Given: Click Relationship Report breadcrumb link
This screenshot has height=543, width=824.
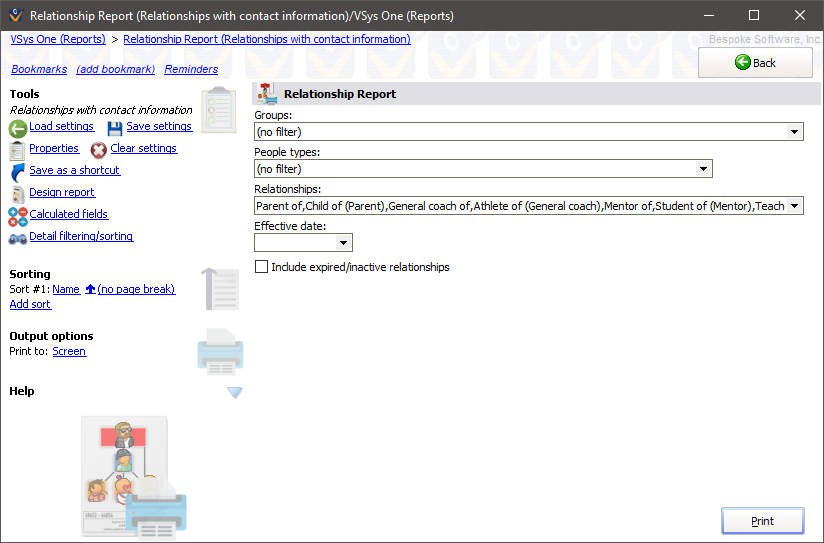Looking at the screenshot, I should (267, 39).
